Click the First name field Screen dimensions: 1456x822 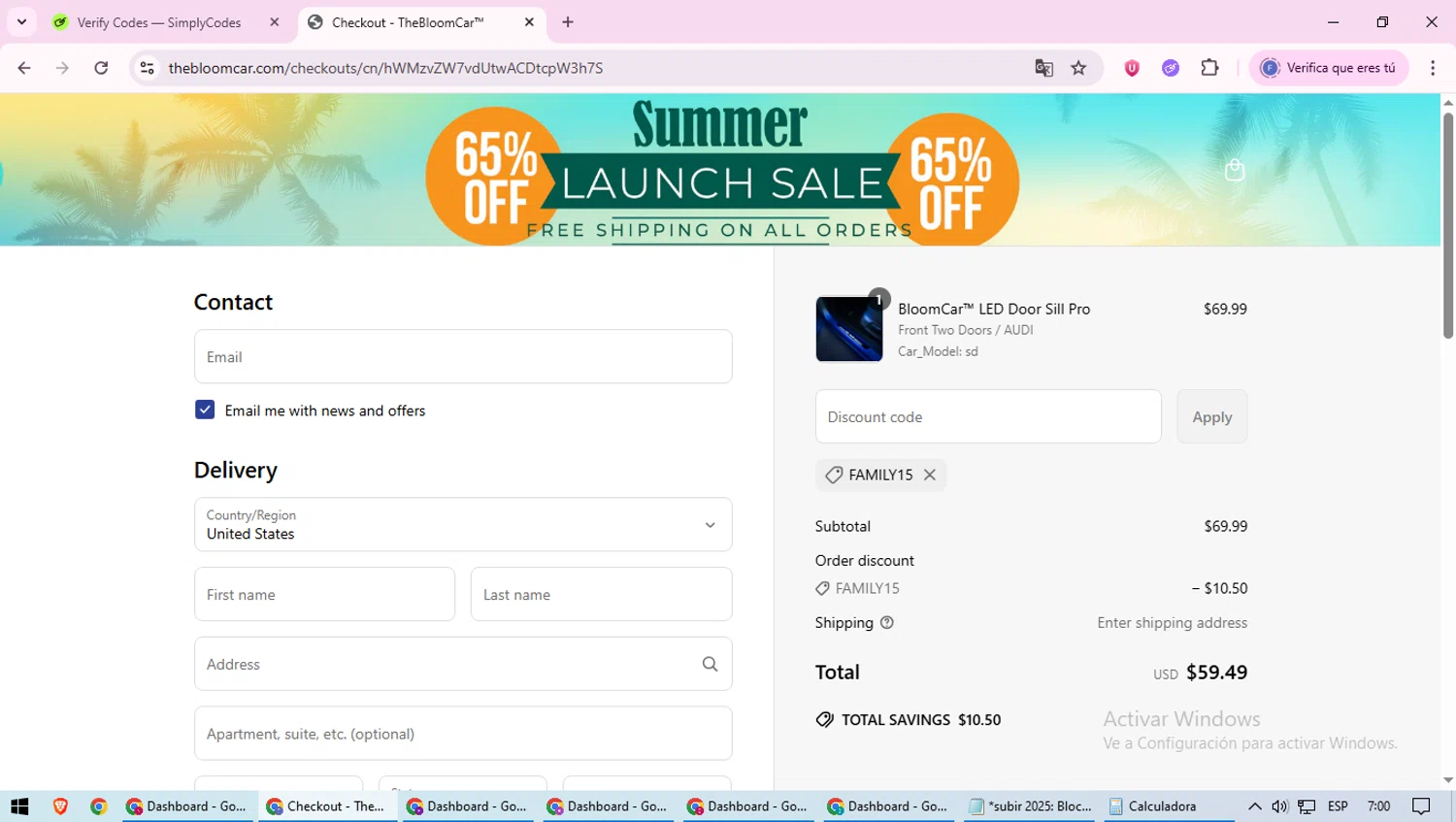324,594
